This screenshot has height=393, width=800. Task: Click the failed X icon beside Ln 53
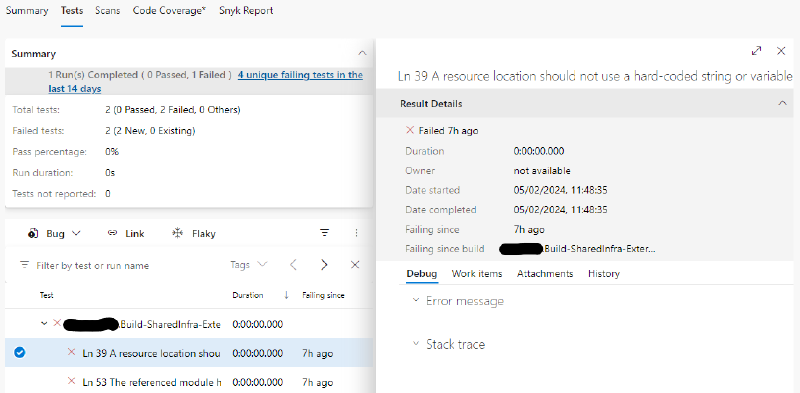tap(71, 381)
